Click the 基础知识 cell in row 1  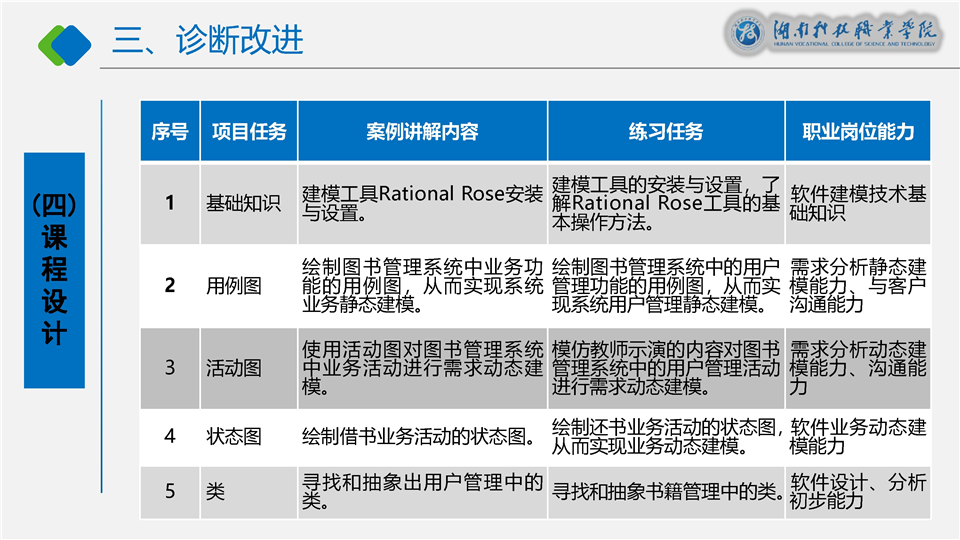tap(243, 203)
